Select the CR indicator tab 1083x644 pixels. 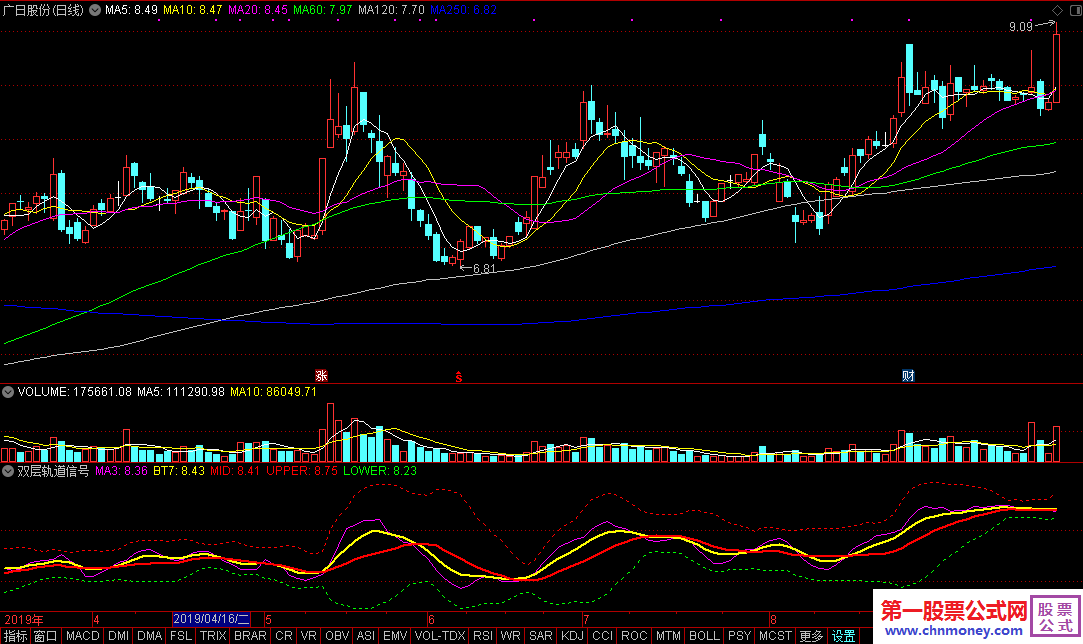click(284, 636)
